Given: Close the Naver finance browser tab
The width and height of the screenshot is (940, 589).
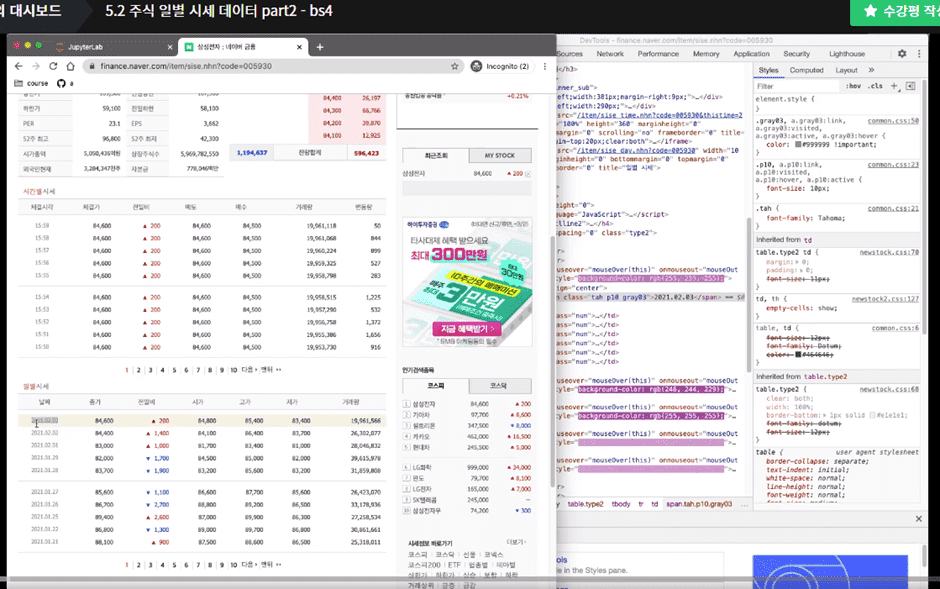Looking at the screenshot, I should pyautogui.click(x=299, y=47).
